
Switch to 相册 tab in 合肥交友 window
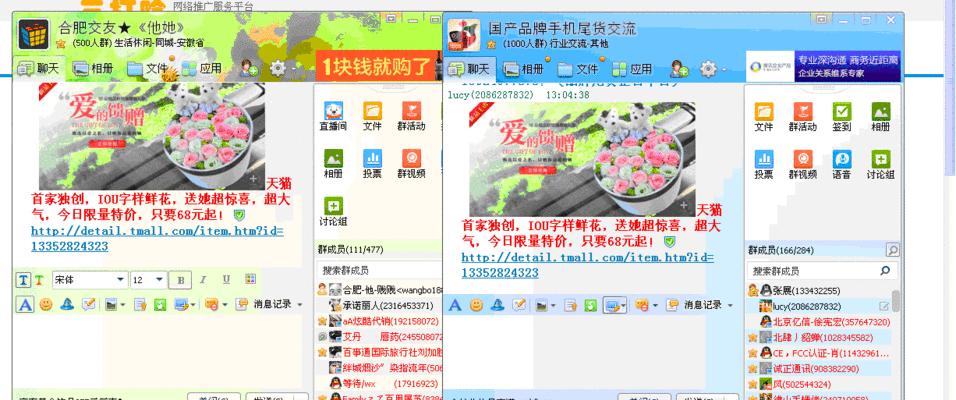pyautogui.click(x=93, y=68)
